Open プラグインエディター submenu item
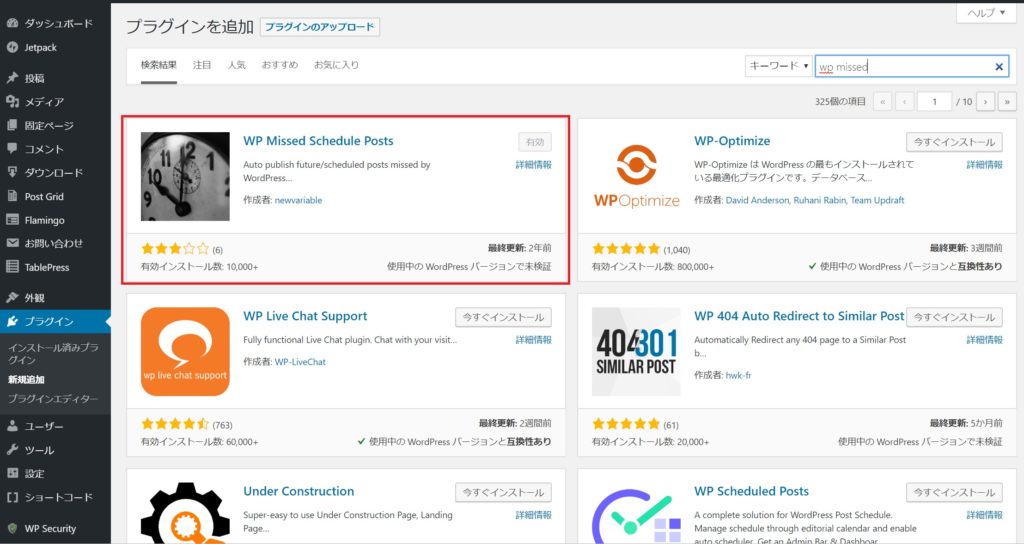1024x544 pixels. (53, 398)
